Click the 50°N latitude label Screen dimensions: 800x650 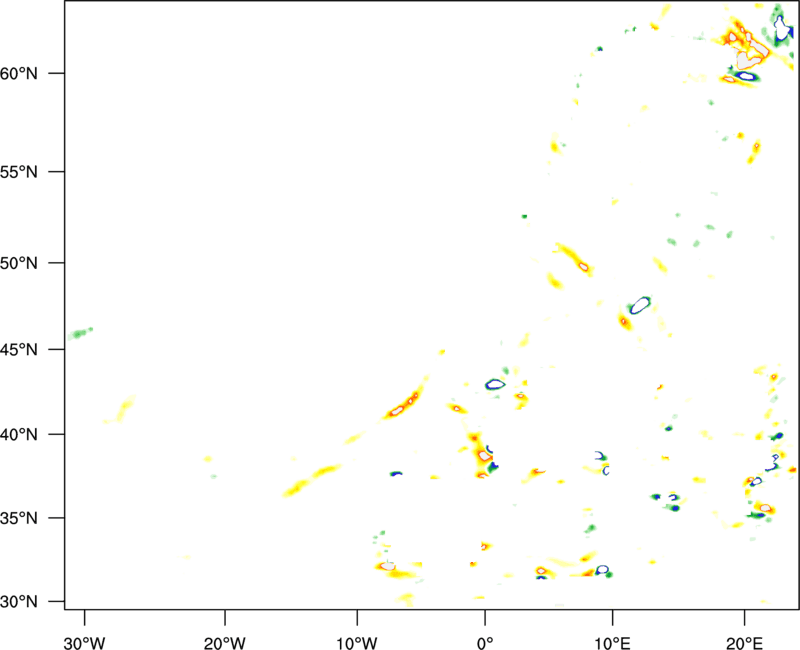[18, 263]
